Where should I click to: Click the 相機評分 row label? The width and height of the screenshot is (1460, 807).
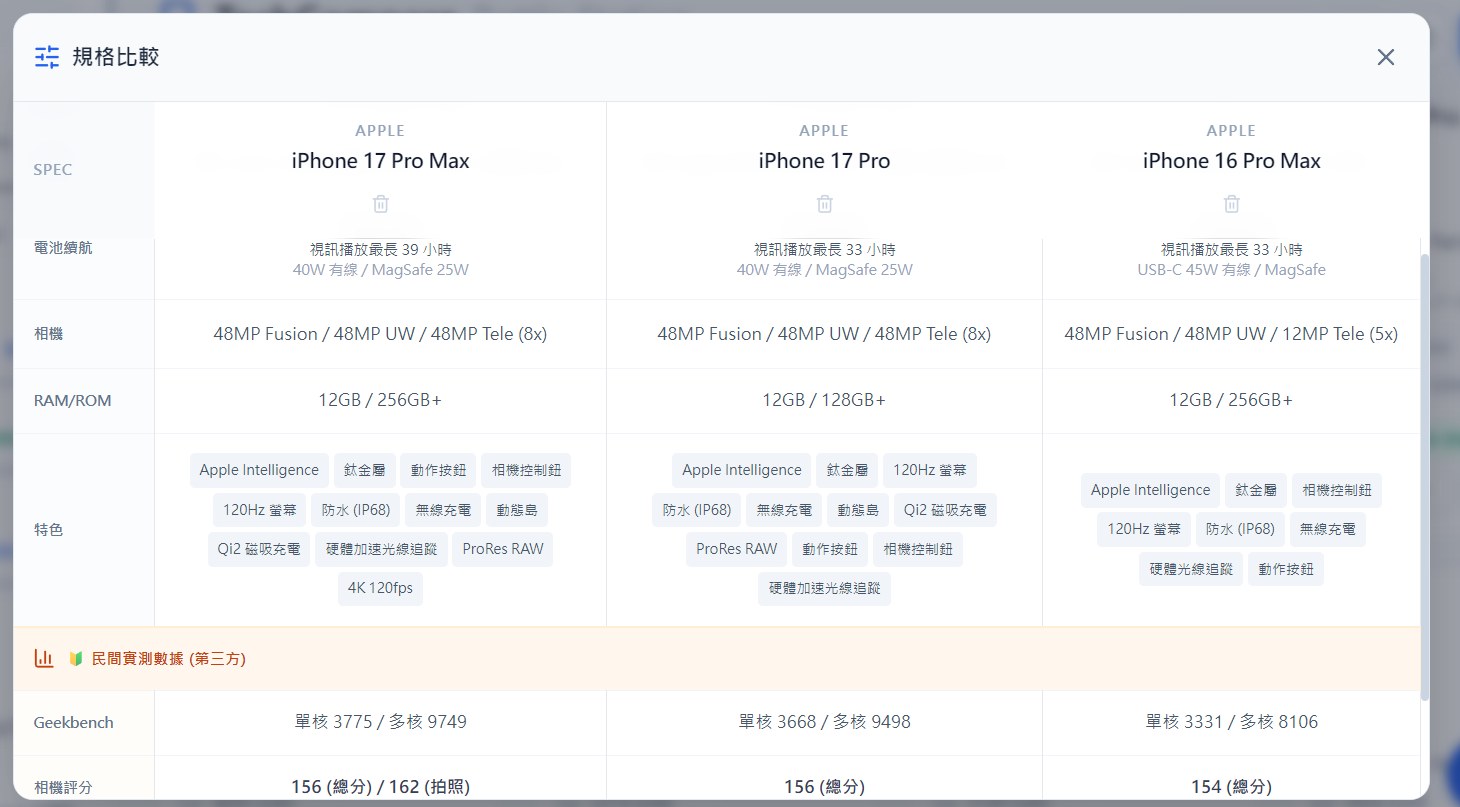(63, 787)
